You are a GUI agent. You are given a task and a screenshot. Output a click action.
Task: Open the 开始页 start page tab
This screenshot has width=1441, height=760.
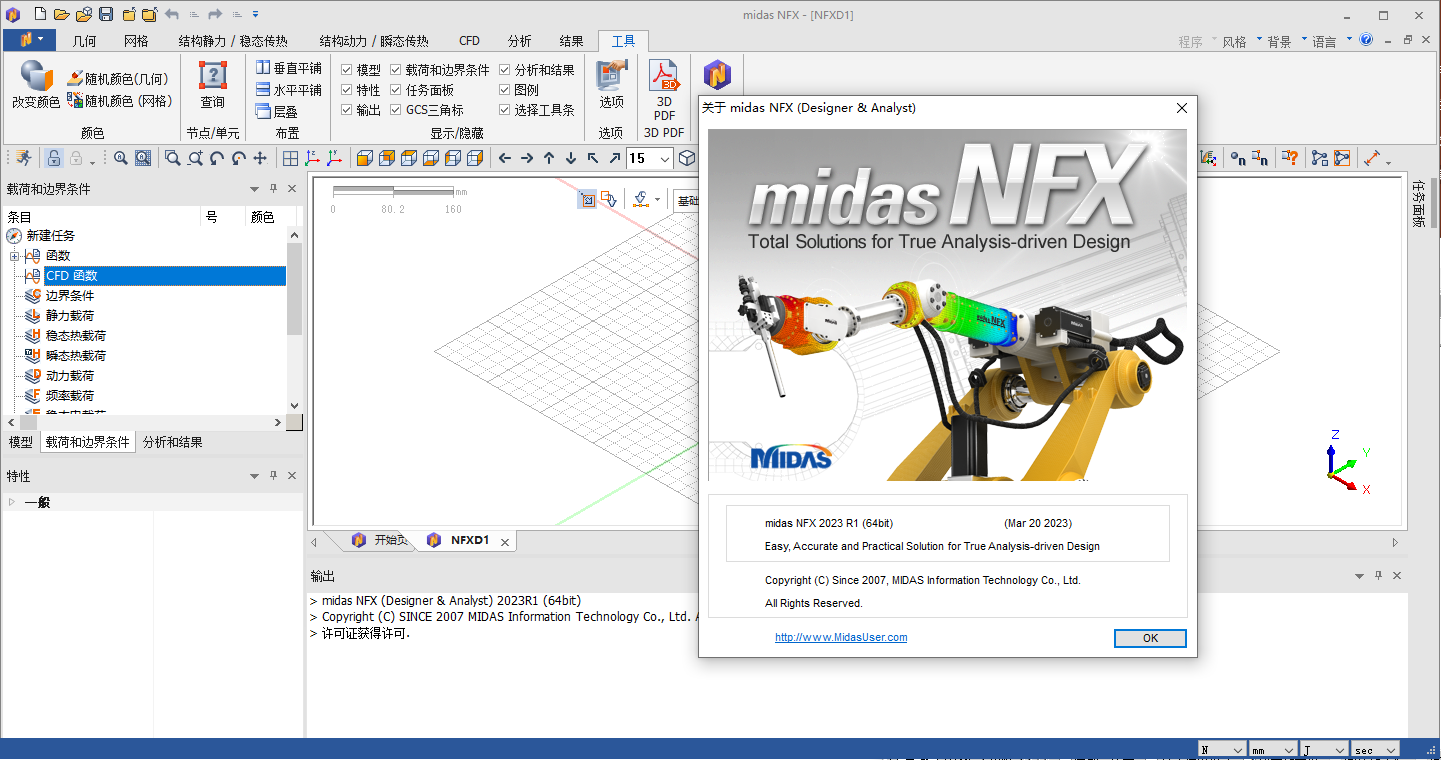[380, 540]
